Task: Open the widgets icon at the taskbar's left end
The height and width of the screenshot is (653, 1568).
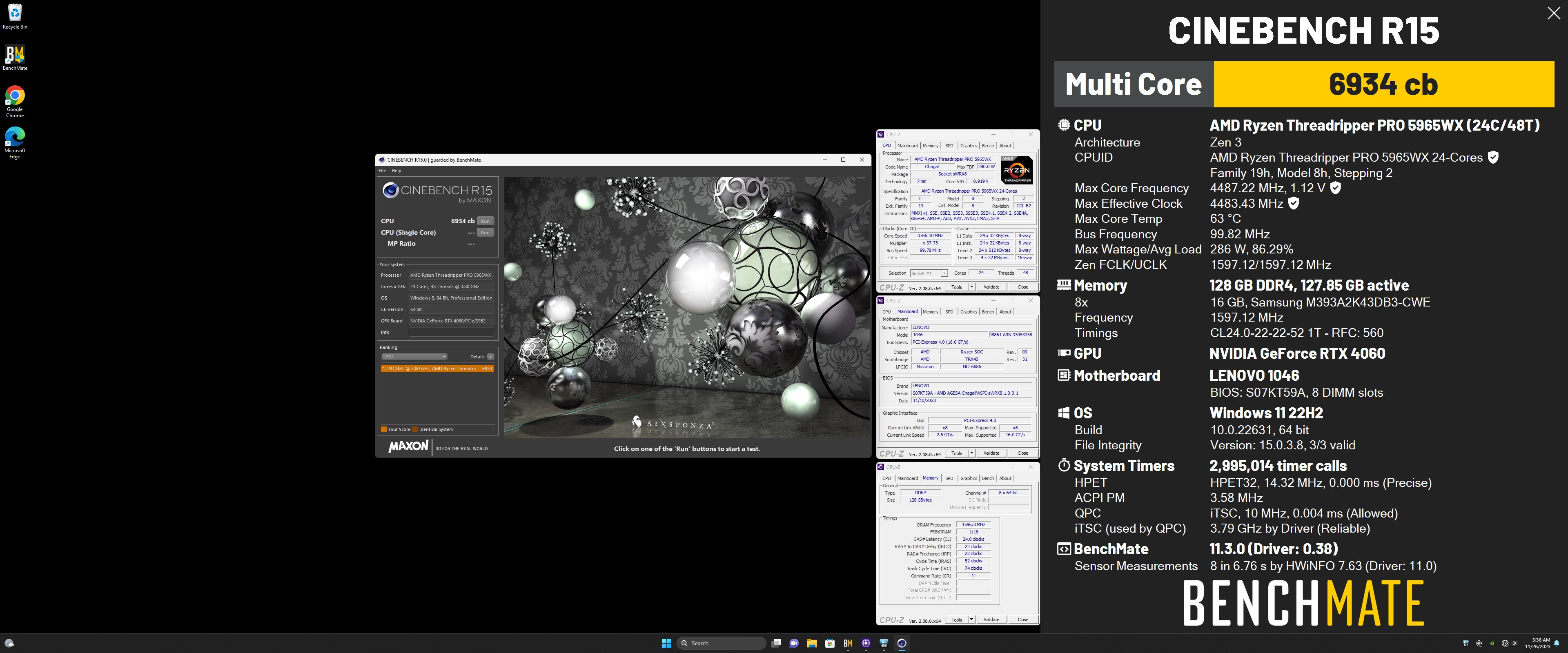Action: pos(9,643)
